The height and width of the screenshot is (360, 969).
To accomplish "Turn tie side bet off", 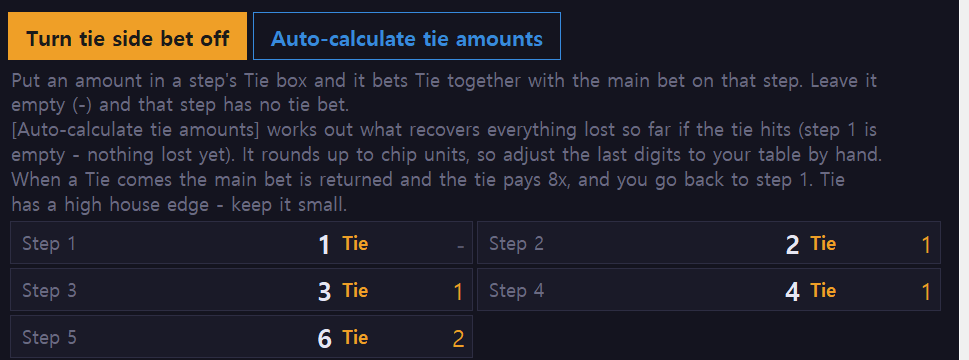I will (127, 36).
